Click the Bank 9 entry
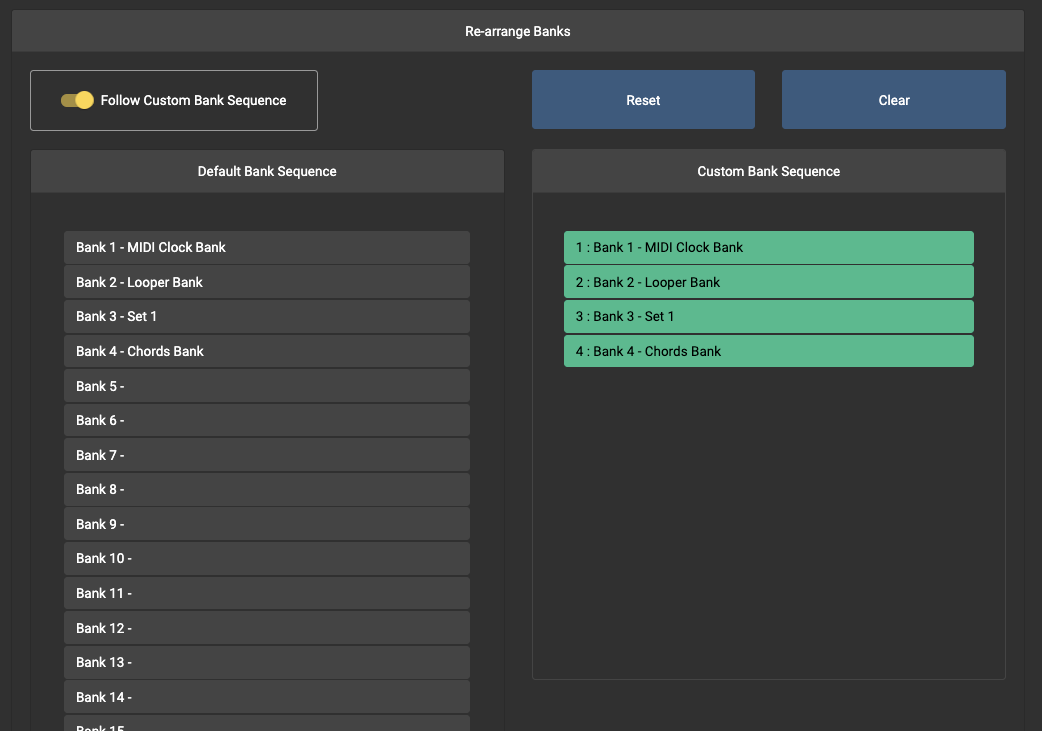 coord(266,524)
